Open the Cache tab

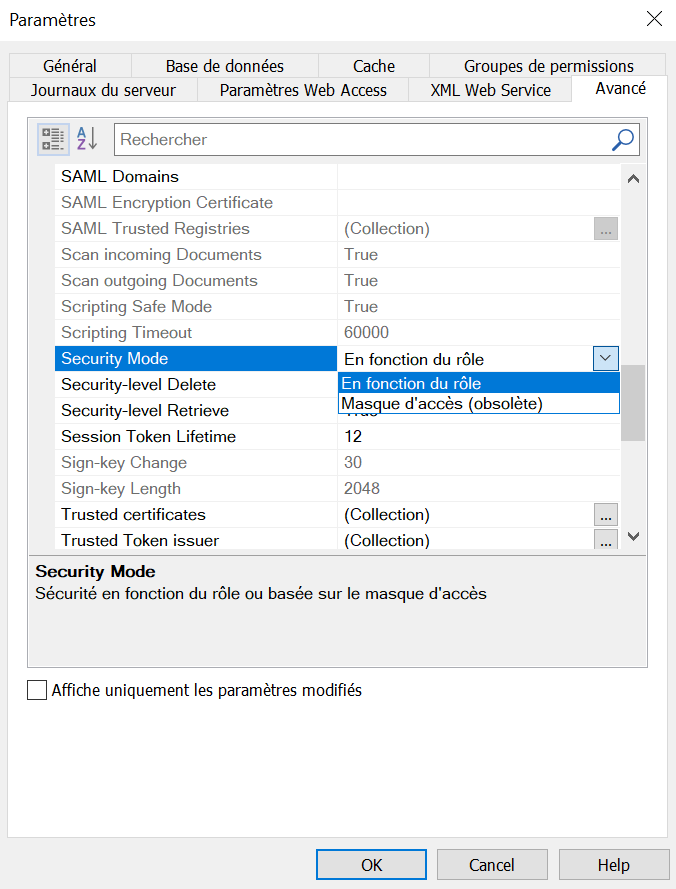tap(373, 65)
